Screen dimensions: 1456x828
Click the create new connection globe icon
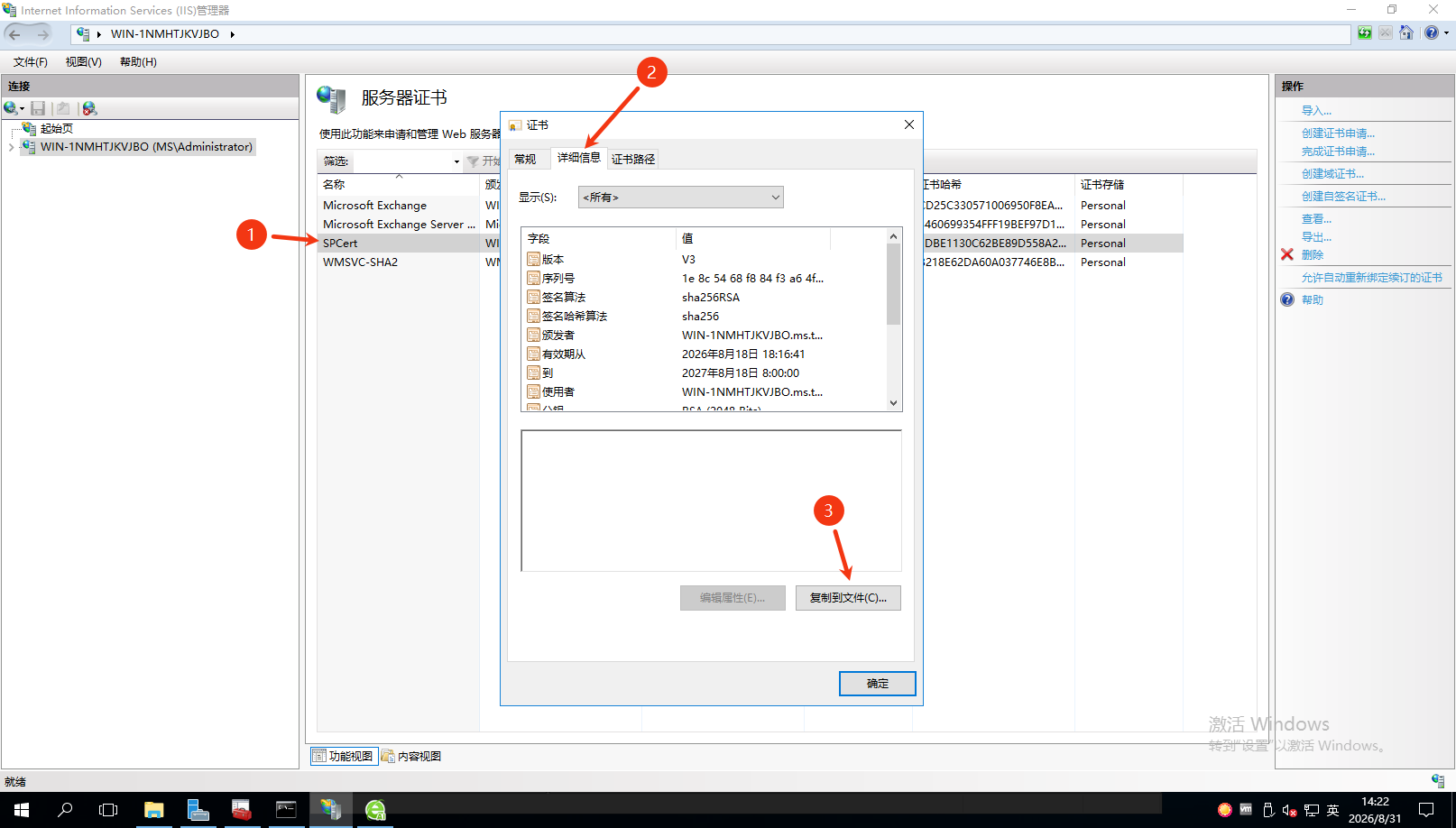pyautogui.click(x=11, y=108)
